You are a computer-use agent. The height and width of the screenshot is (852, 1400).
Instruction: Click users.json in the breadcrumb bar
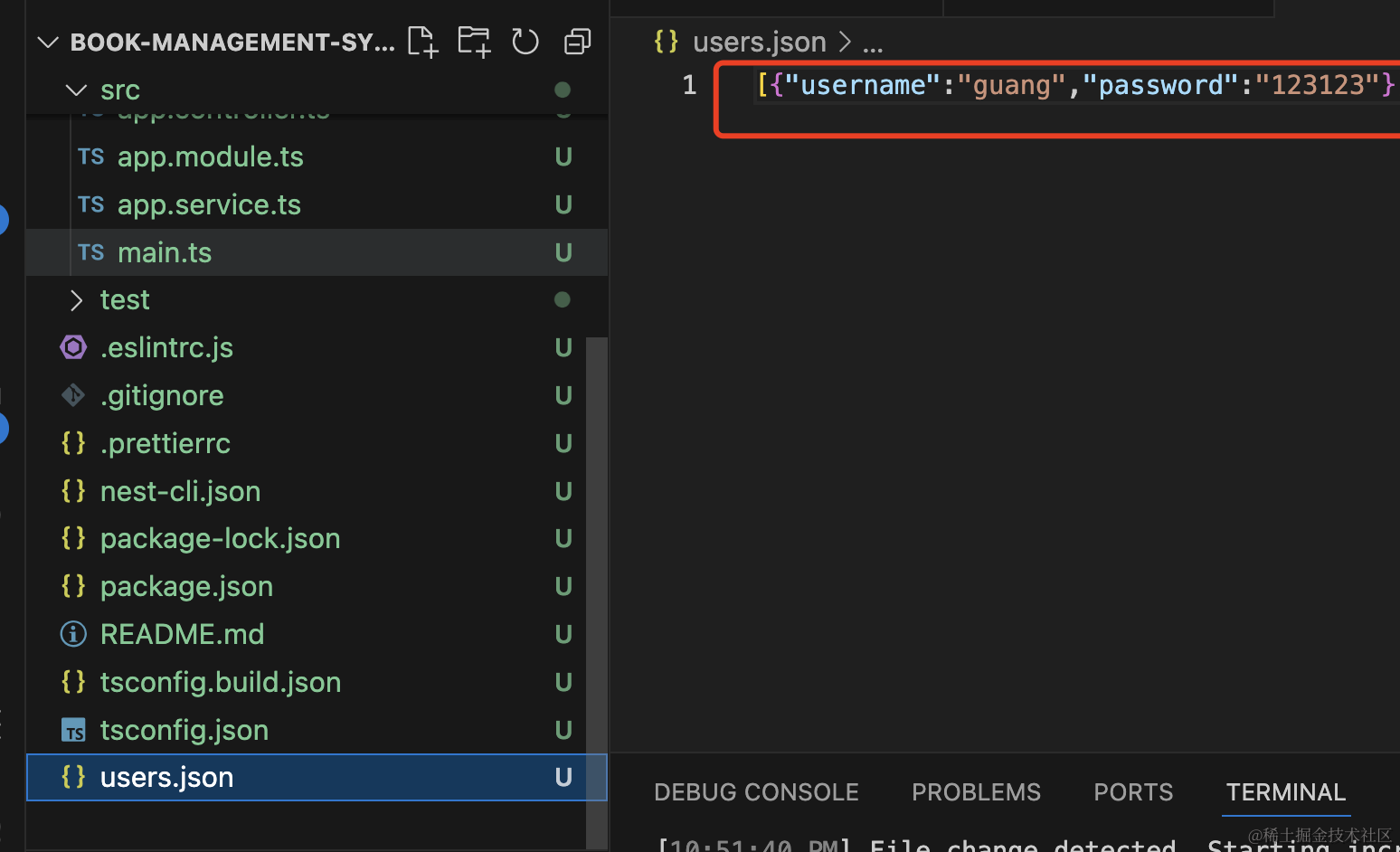pos(759,42)
